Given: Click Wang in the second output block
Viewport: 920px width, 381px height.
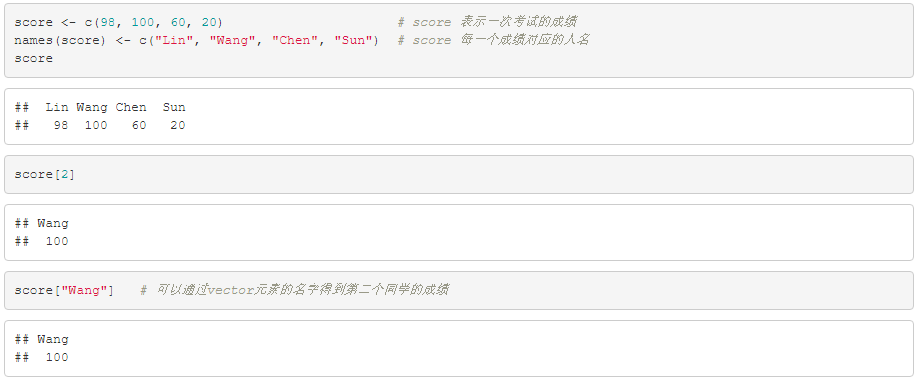Looking at the screenshot, I should [x=53, y=223].
